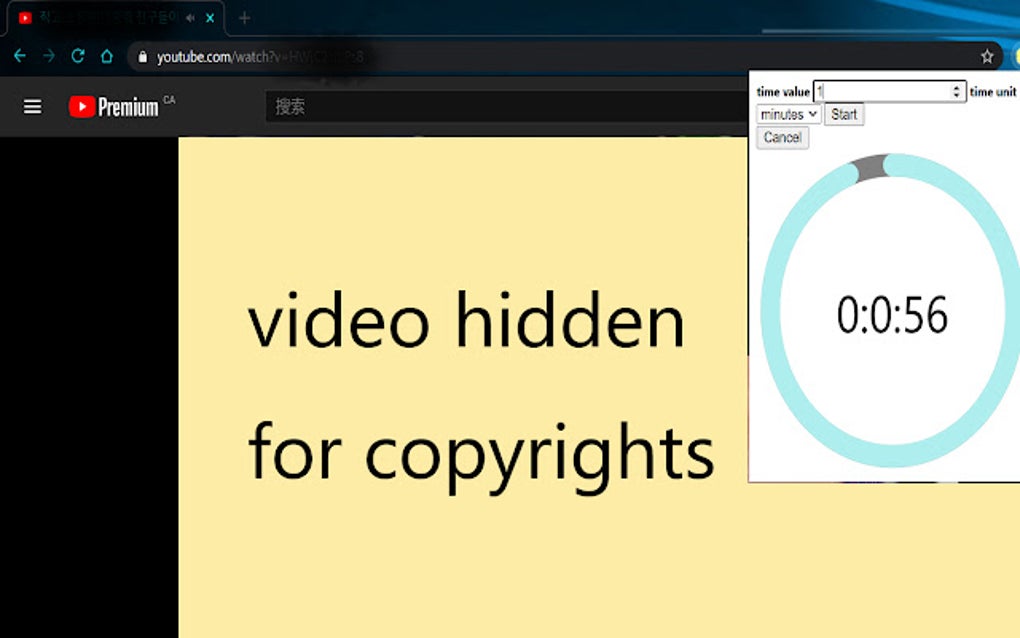1020x638 pixels.
Task: Reload the page with the refresh icon
Action: (78, 56)
